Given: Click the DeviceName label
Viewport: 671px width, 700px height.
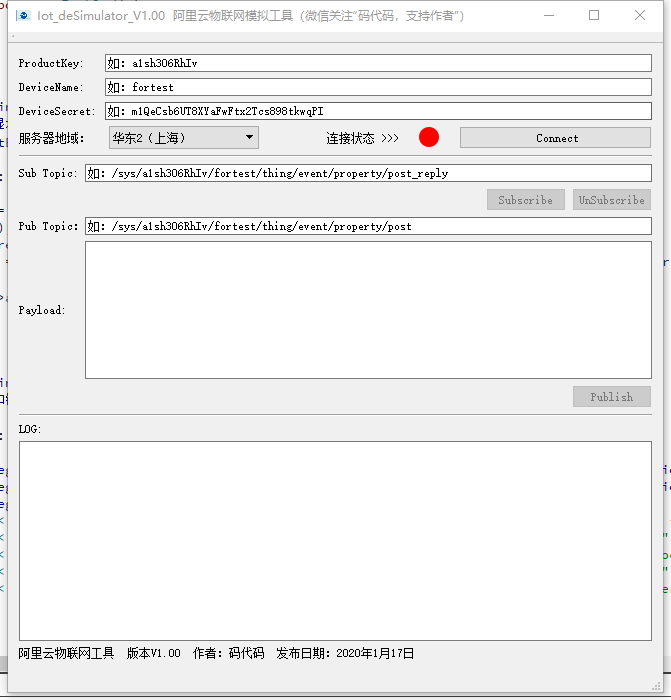Looking at the screenshot, I should click(50, 88).
